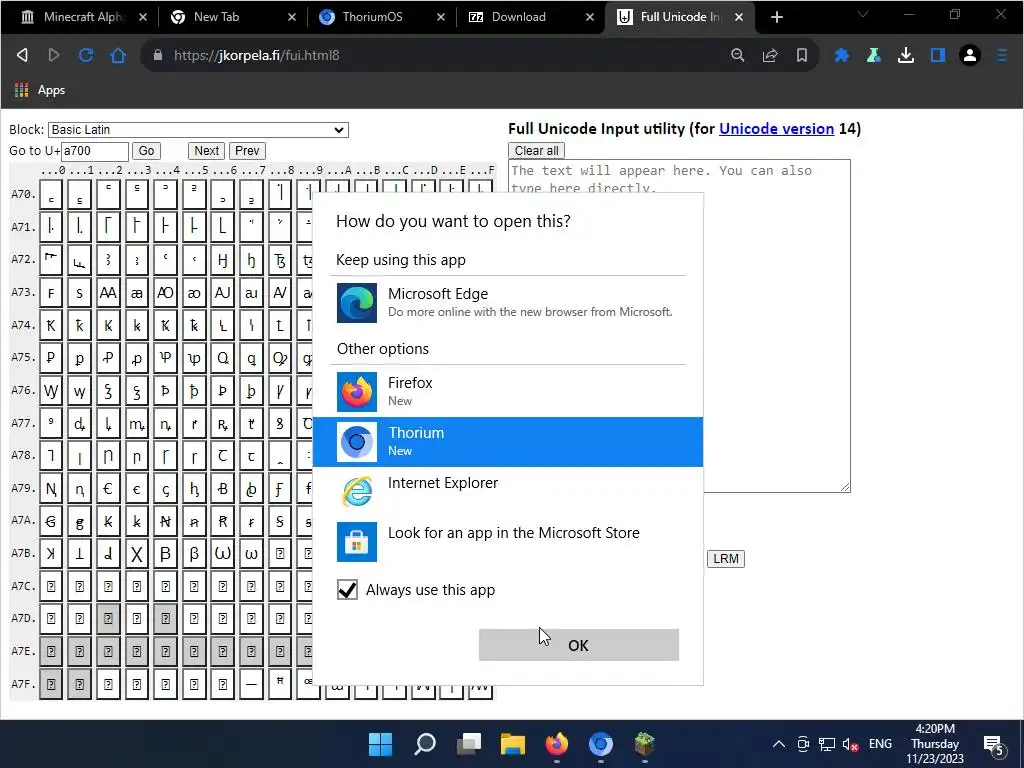Bookmark this page with the bookmark icon
Viewport: 1024px width, 768px height.
(801, 56)
